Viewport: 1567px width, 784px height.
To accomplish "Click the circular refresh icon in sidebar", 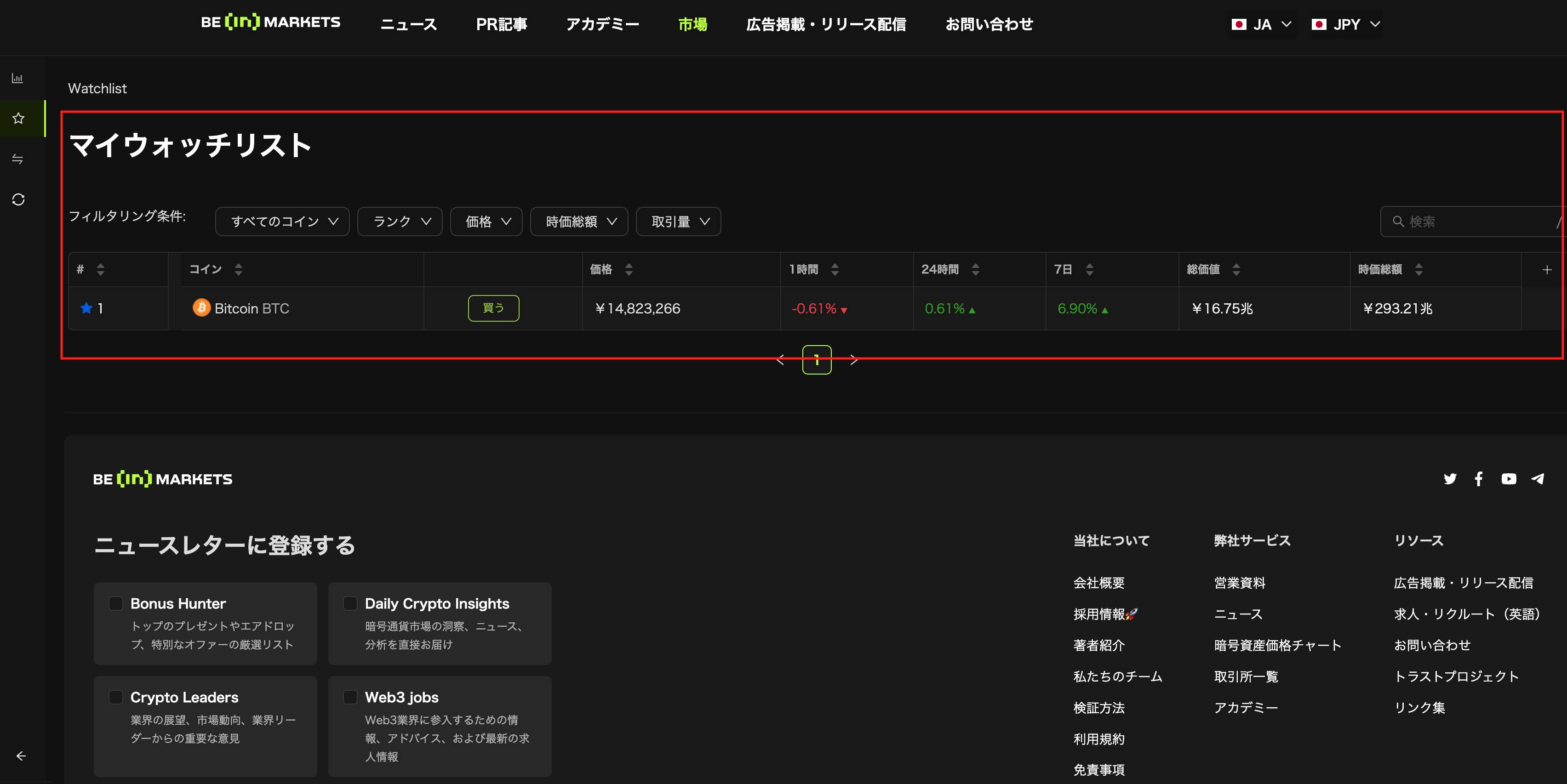I will click(x=18, y=199).
